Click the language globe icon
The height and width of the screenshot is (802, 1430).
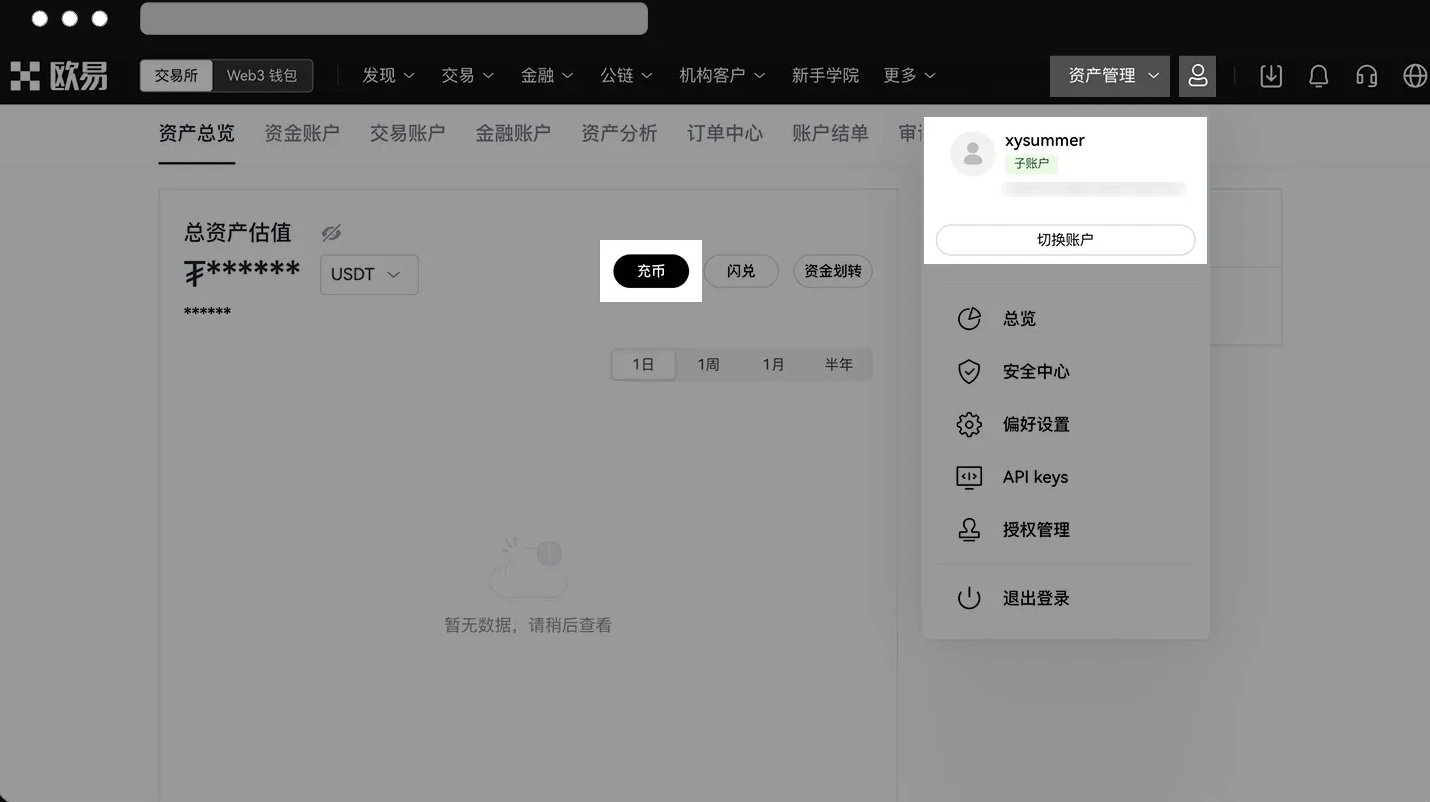click(x=1414, y=76)
